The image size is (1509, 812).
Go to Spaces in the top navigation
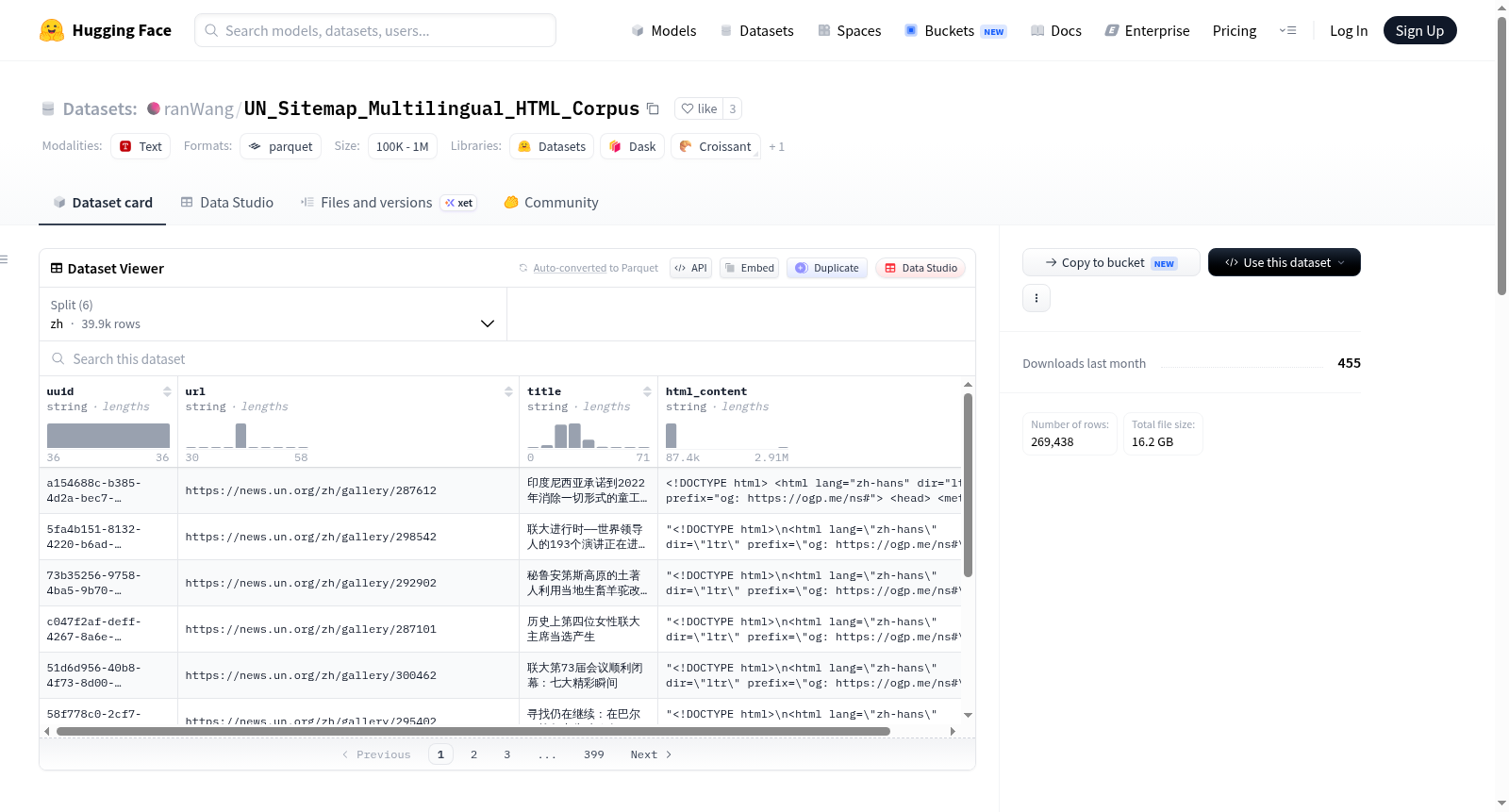[x=849, y=30]
